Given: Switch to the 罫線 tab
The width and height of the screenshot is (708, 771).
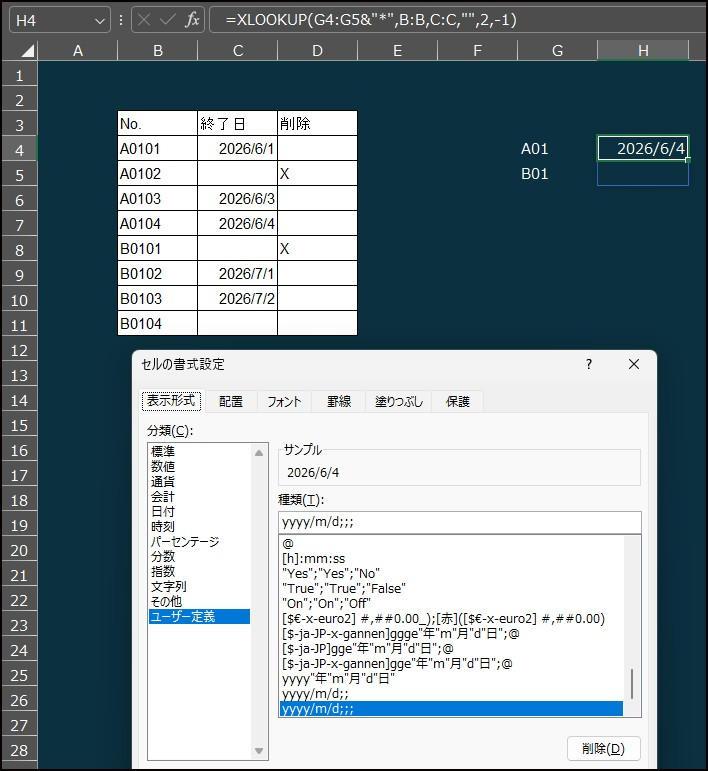Looking at the screenshot, I should click(x=339, y=402).
